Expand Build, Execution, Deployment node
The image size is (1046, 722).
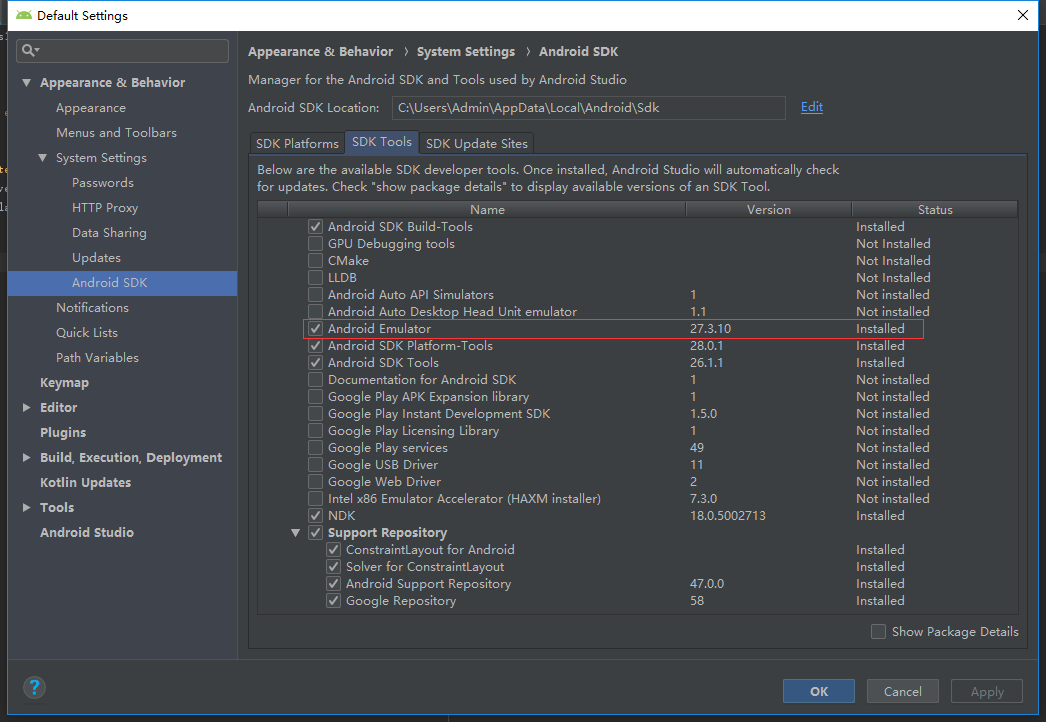[x=27, y=458]
